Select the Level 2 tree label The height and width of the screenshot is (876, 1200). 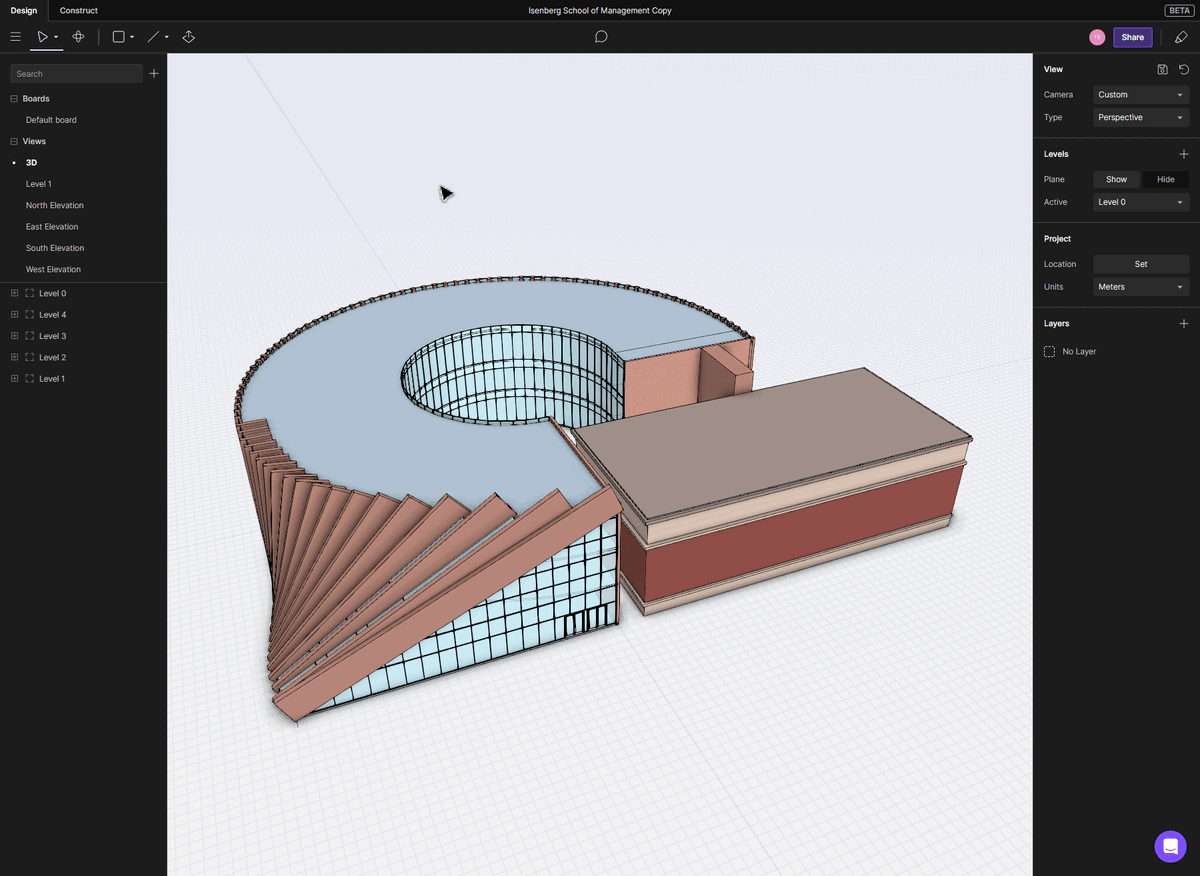52,357
